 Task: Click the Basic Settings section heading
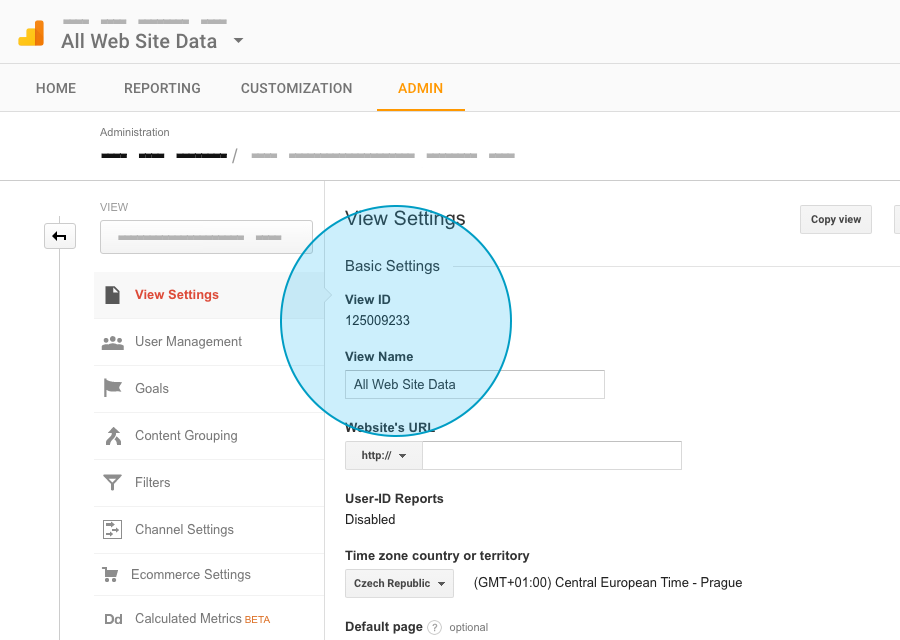[393, 266]
